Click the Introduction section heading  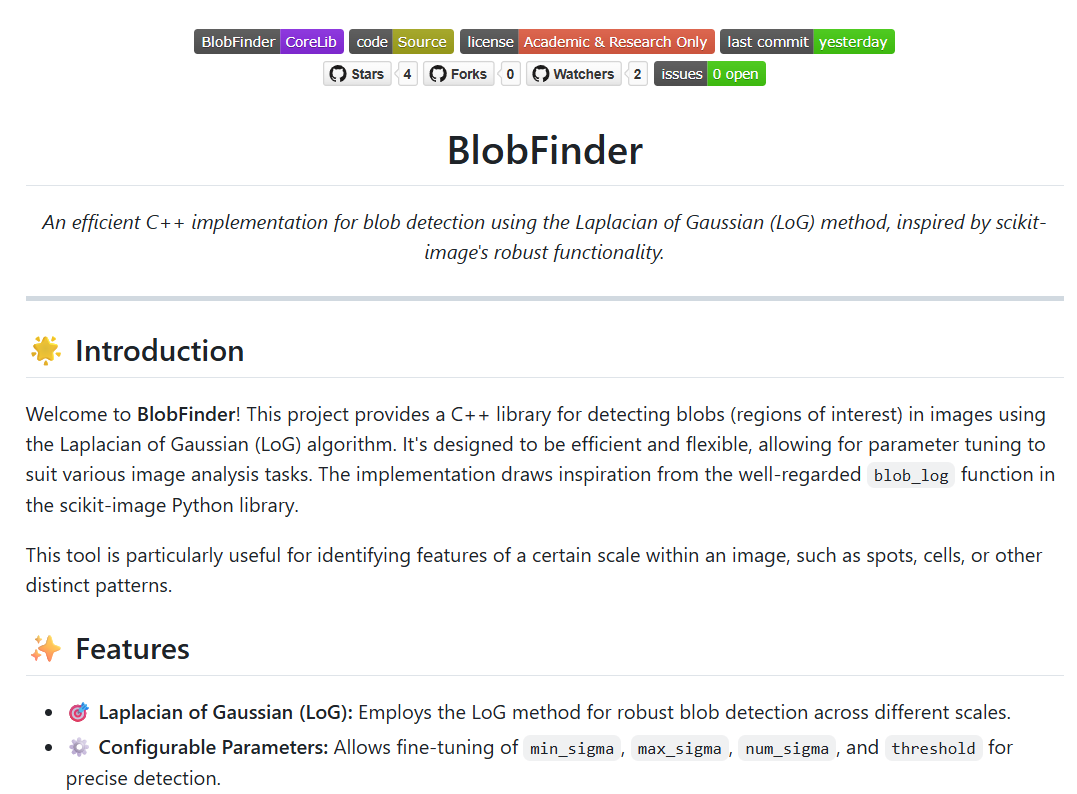point(159,351)
